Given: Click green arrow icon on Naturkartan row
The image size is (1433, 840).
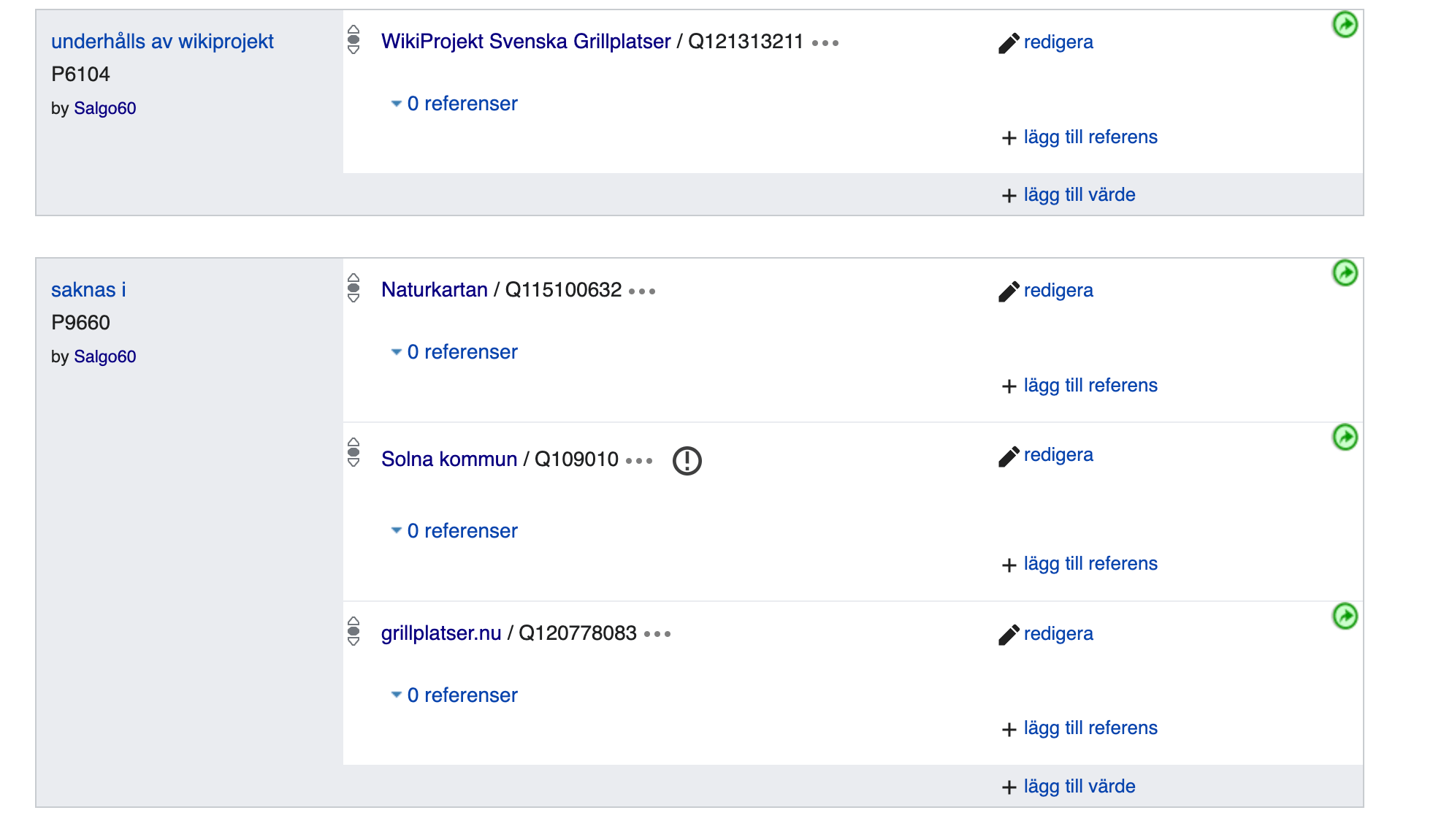Looking at the screenshot, I should 1345,273.
